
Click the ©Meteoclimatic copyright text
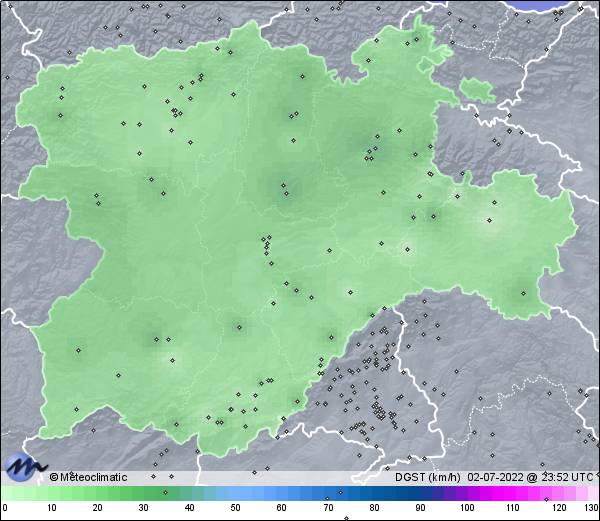(88, 477)
